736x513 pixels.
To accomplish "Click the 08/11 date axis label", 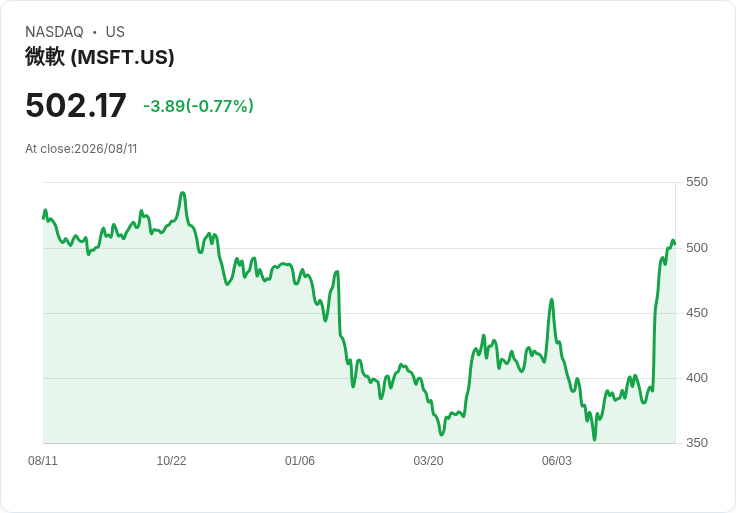I will [43, 460].
